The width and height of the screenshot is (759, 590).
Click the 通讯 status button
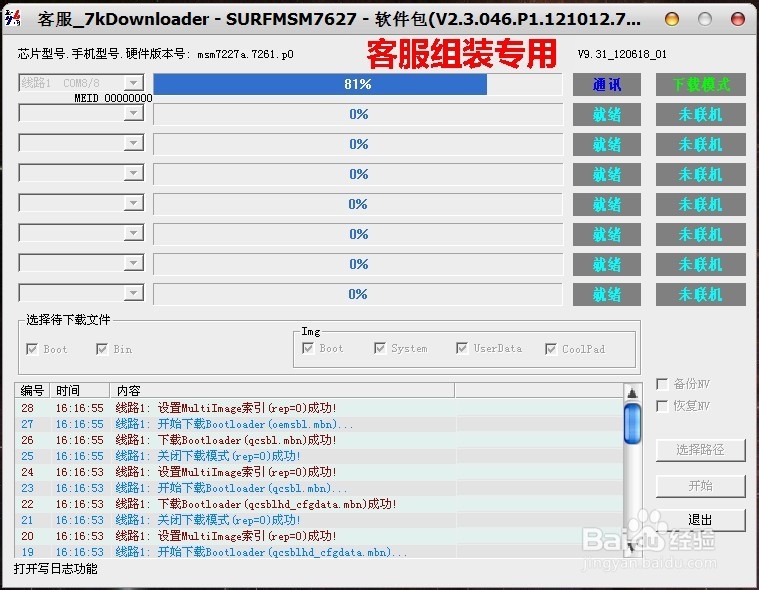pos(607,85)
